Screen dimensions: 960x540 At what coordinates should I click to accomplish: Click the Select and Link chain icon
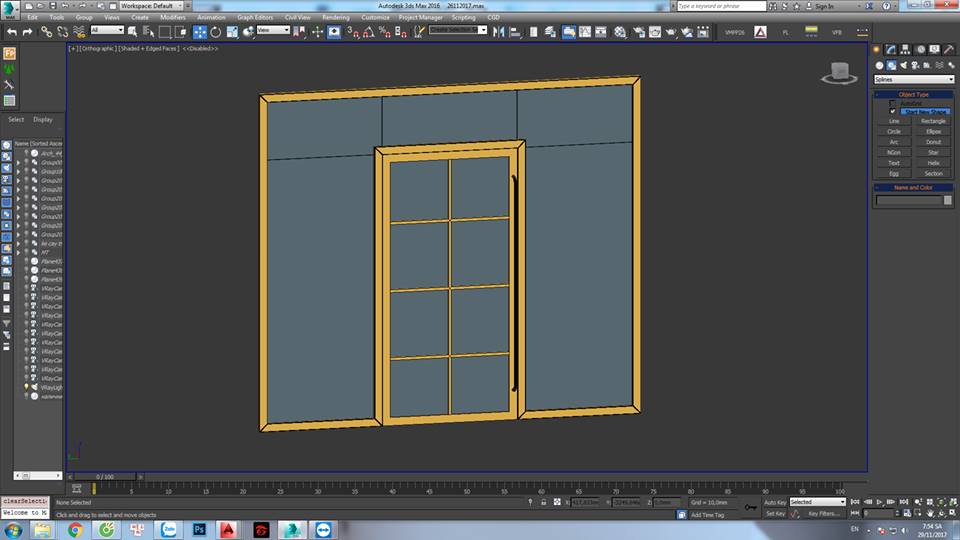click(x=47, y=32)
